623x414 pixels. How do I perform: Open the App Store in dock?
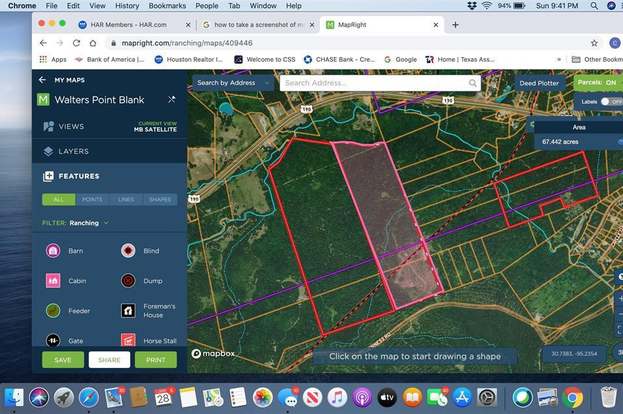click(x=462, y=398)
